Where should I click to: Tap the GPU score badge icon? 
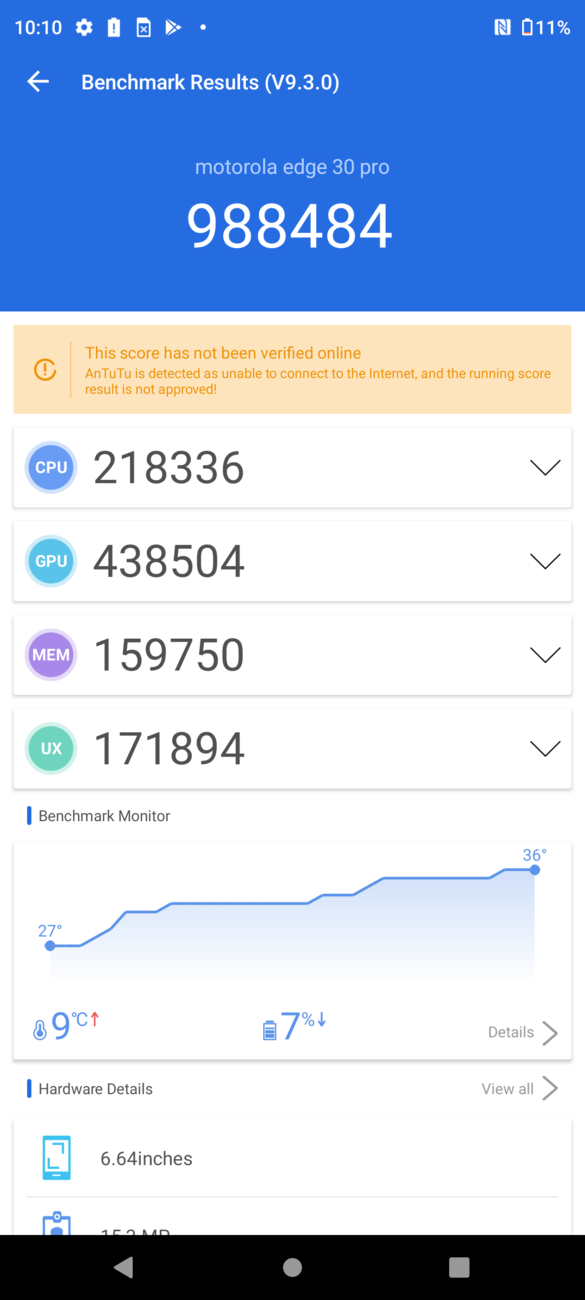(51, 561)
